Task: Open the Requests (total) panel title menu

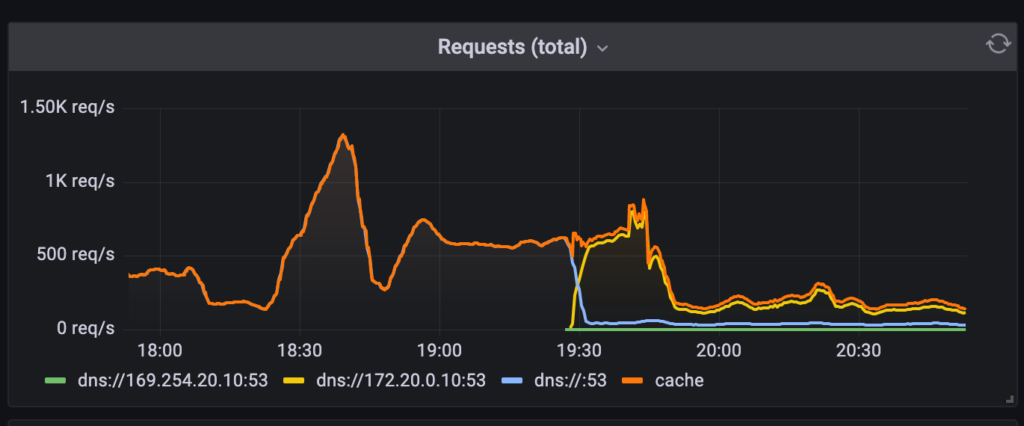Action: pos(512,47)
